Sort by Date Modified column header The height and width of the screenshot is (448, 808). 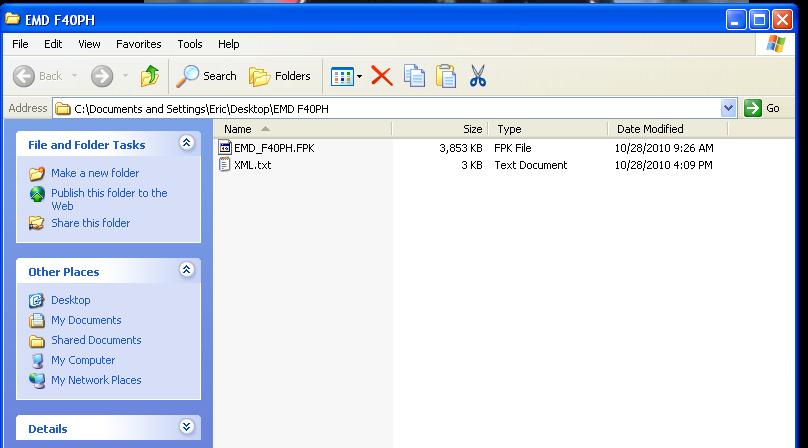click(x=668, y=129)
